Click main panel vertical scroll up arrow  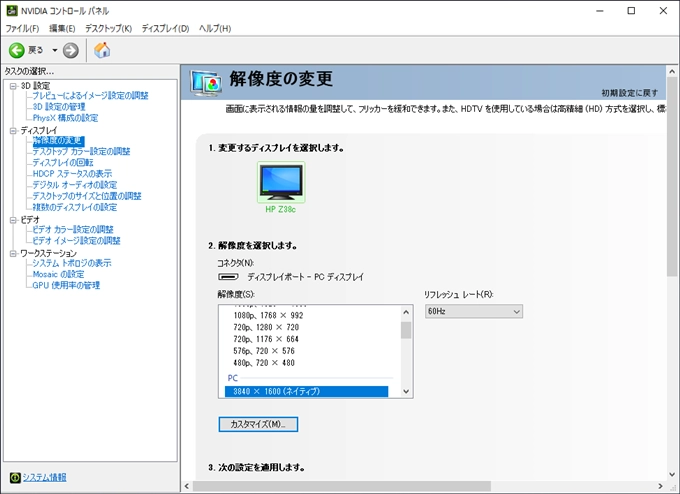(x=673, y=71)
